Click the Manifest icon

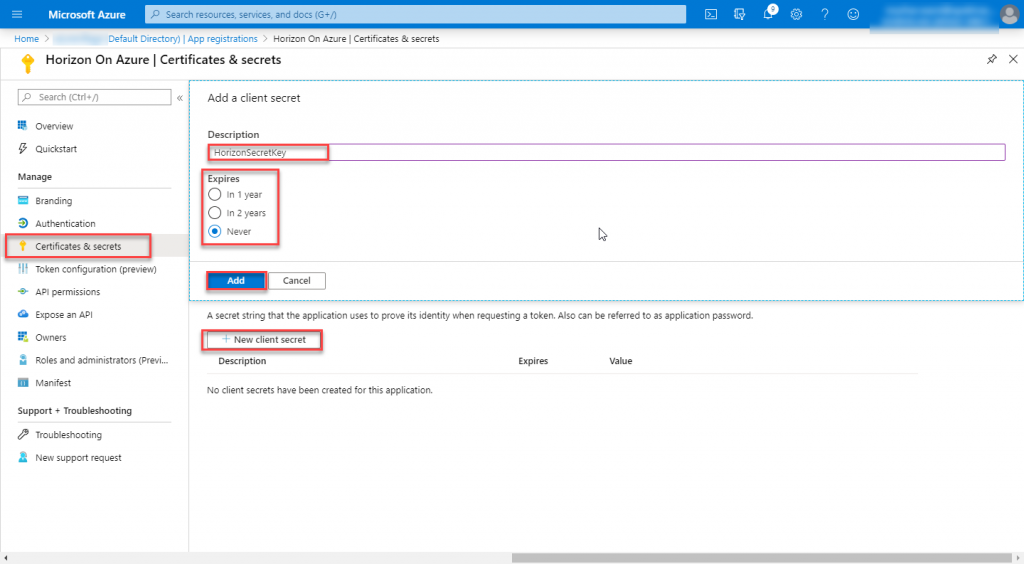(x=23, y=383)
